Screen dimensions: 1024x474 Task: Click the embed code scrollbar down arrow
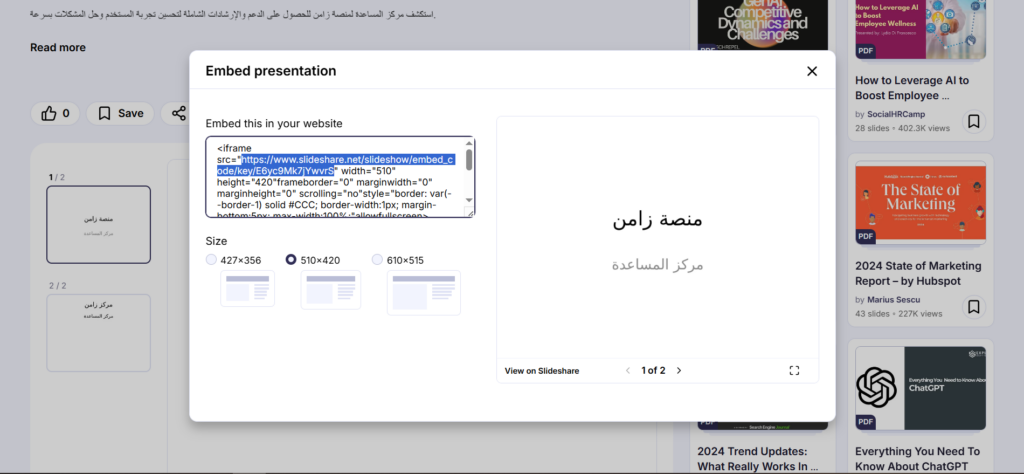[469, 200]
